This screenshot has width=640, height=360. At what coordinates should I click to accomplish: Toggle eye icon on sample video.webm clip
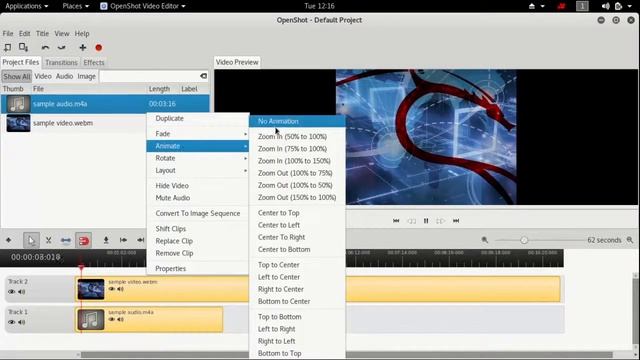click(111, 289)
